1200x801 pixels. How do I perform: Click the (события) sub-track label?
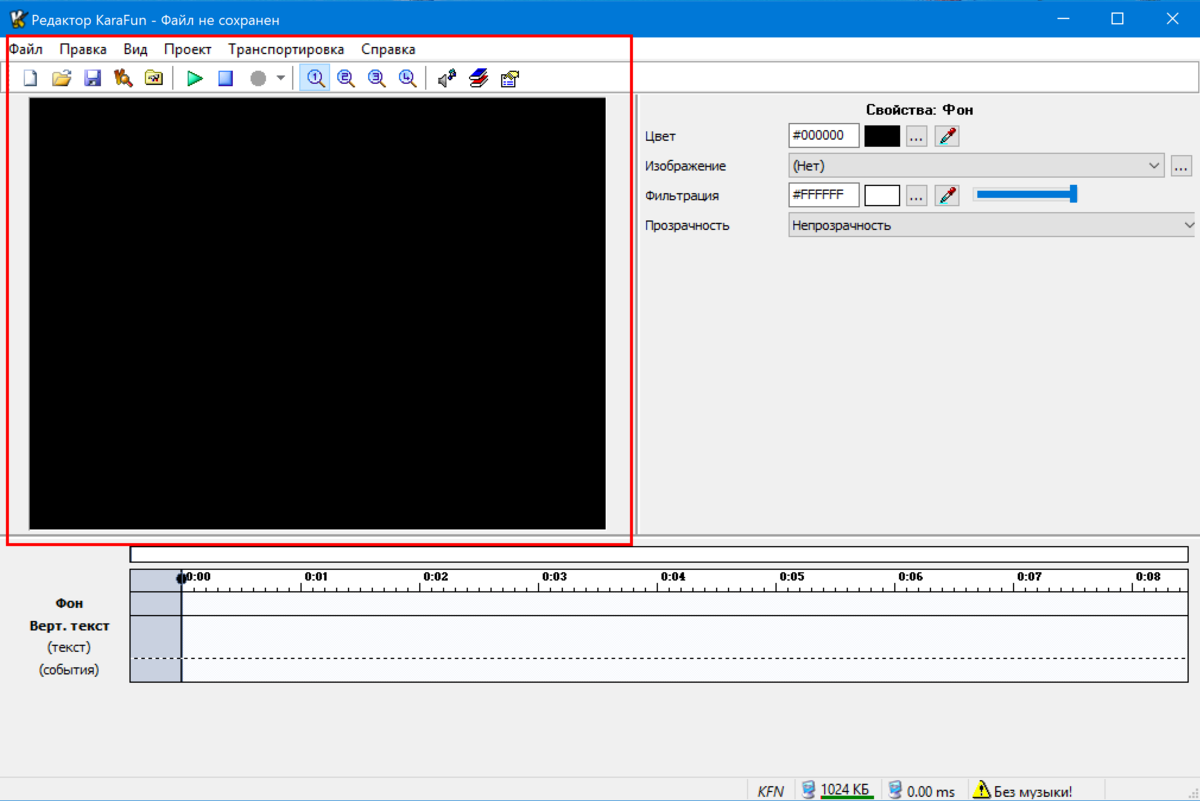[69, 670]
